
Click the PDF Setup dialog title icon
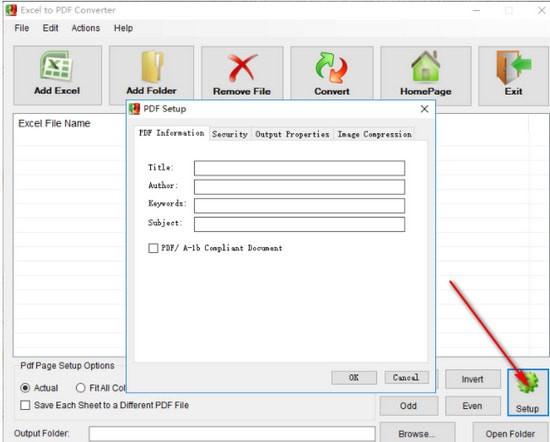[134, 109]
